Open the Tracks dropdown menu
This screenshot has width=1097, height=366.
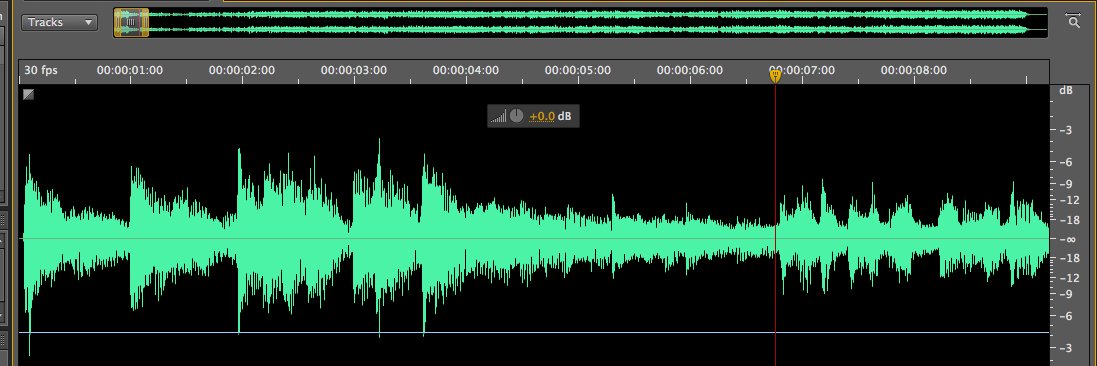pos(59,22)
